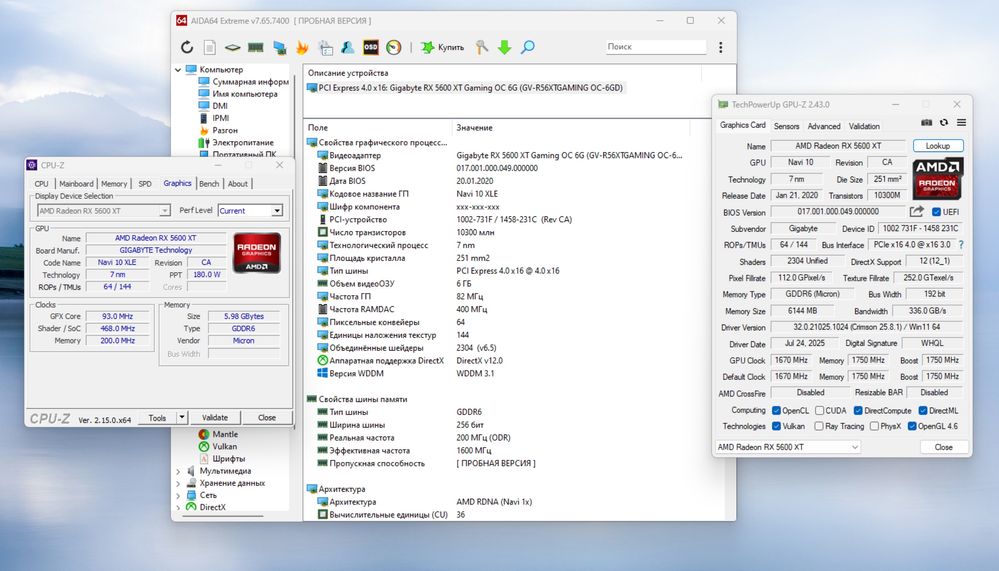Viewport: 999px width, 571px height.
Task: Click the audit checklist toolbar icon in AIDA64
Action: click(x=326, y=47)
